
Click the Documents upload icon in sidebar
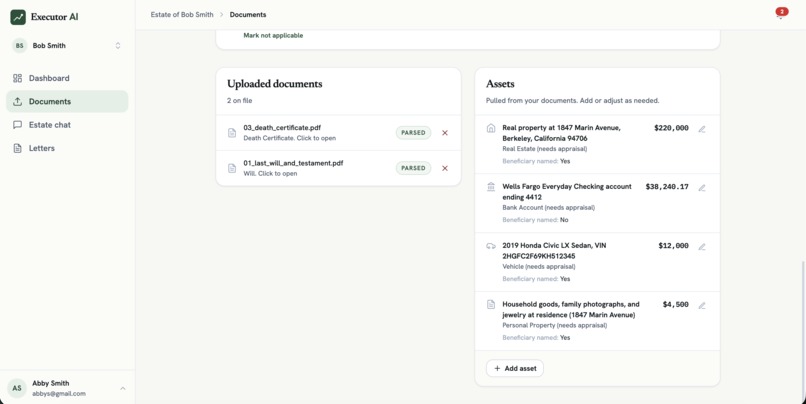[x=17, y=102]
